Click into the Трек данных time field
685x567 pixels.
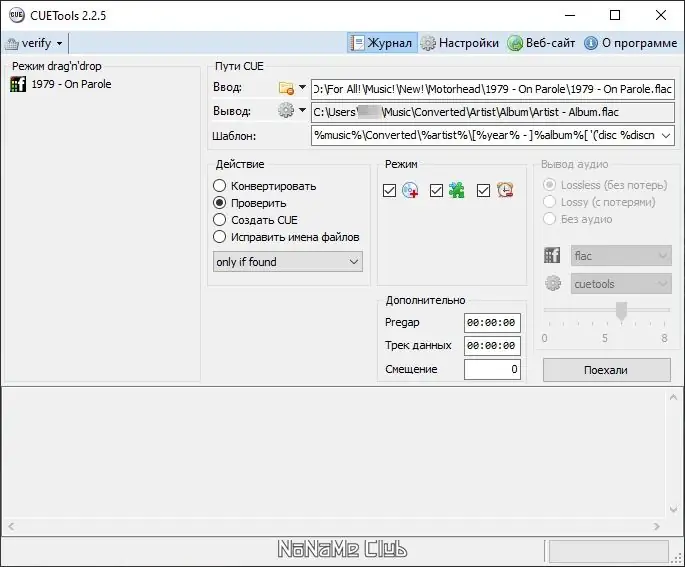(492, 346)
